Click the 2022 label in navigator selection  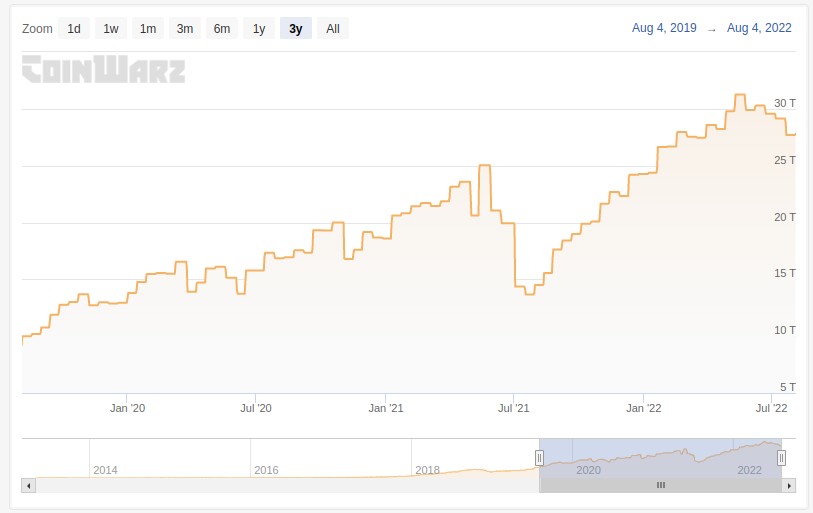750,470
